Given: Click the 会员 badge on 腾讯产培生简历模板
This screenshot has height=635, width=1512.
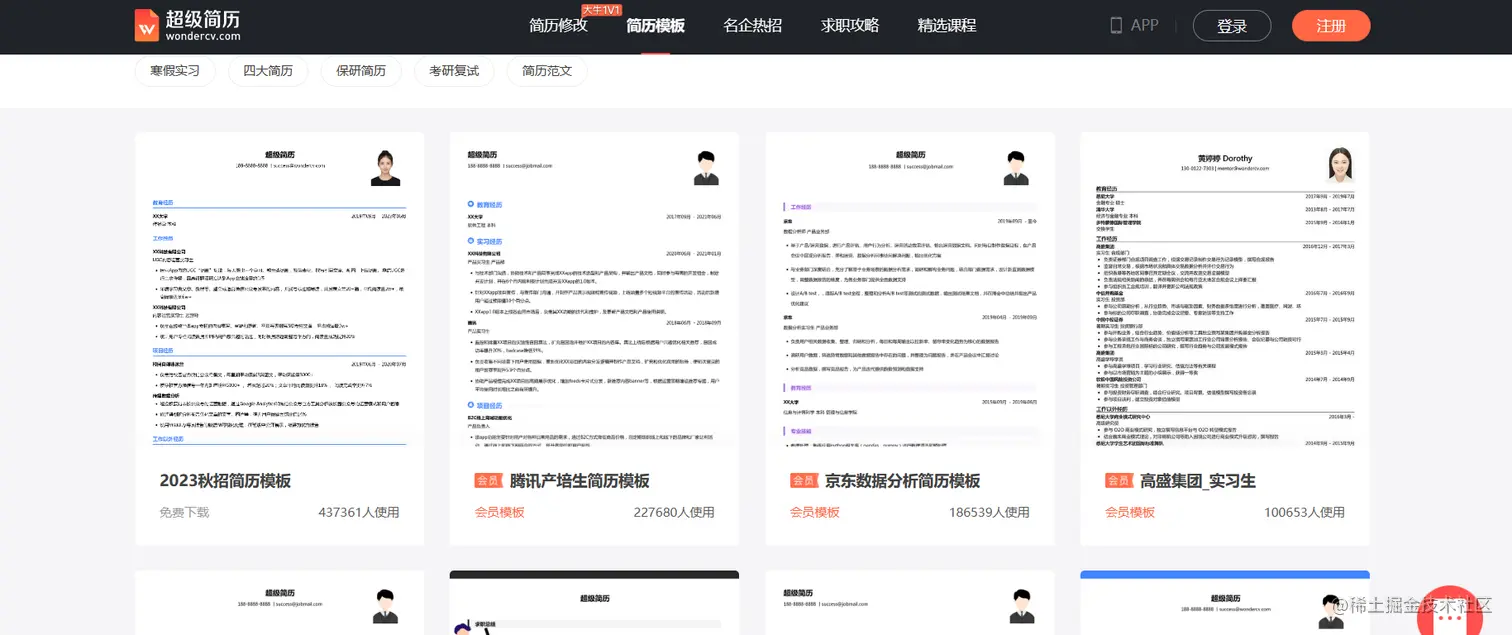Looking at the screenshot, I should [x=489, y=481].
